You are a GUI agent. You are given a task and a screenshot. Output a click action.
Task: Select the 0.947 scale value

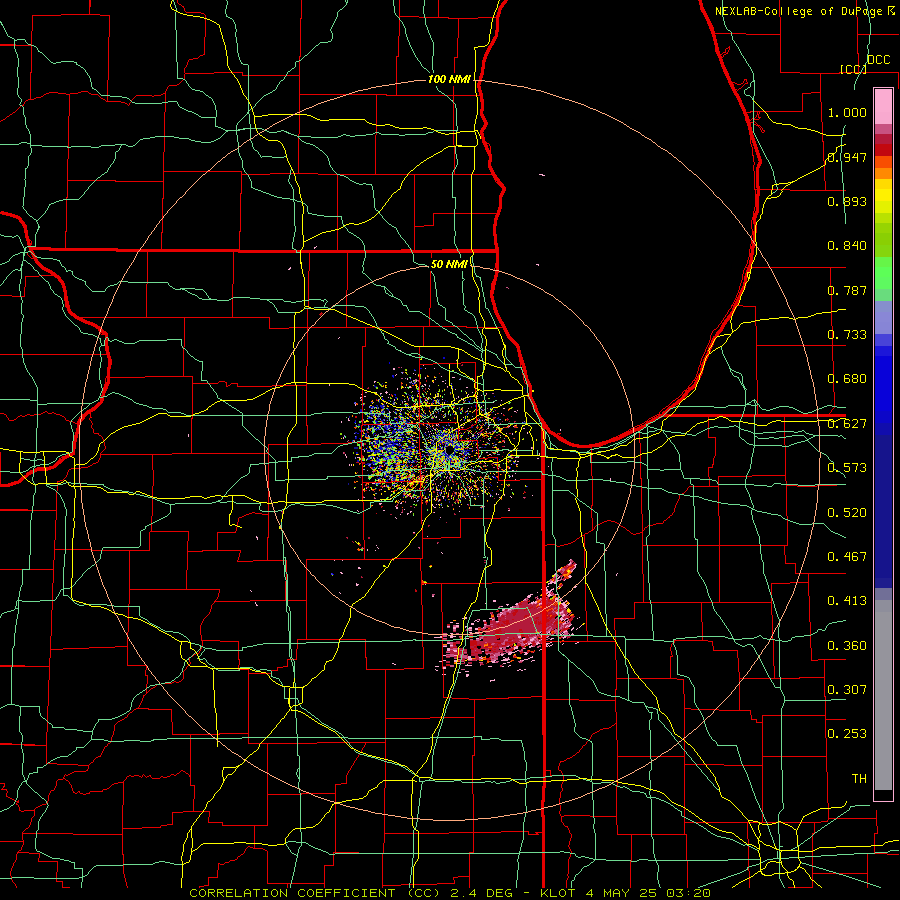coord(847,157)
